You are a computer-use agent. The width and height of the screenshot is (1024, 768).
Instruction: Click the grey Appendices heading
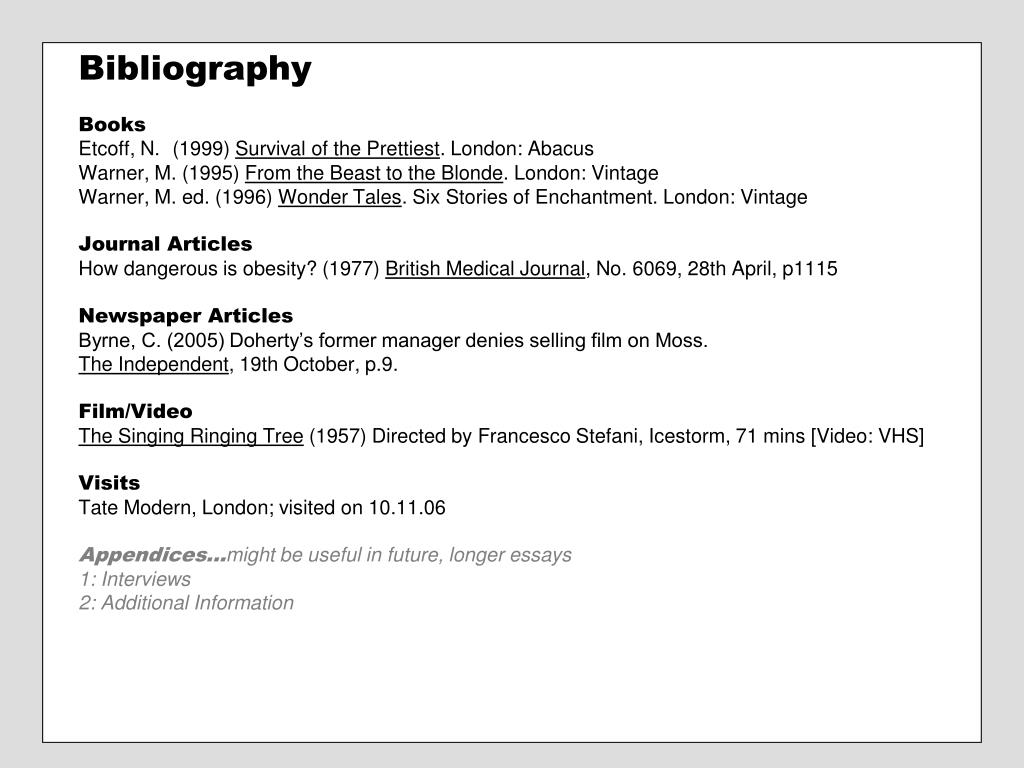pos(153,555)
